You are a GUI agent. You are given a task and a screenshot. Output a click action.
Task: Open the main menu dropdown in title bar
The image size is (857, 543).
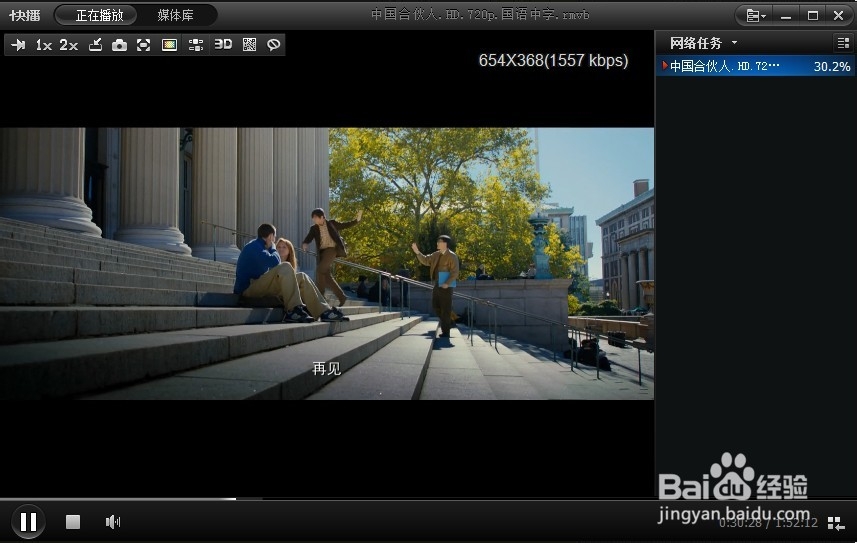pos(756,16)
